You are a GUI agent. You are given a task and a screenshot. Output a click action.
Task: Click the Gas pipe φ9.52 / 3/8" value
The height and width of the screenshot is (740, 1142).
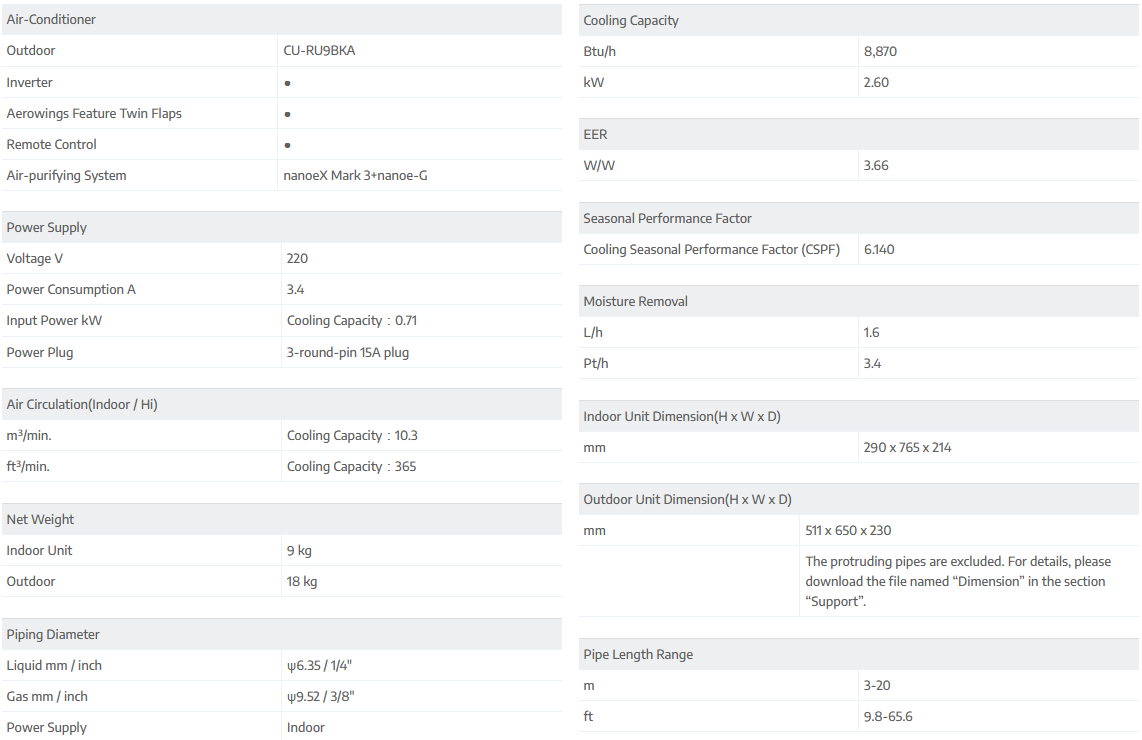(320, 697)
